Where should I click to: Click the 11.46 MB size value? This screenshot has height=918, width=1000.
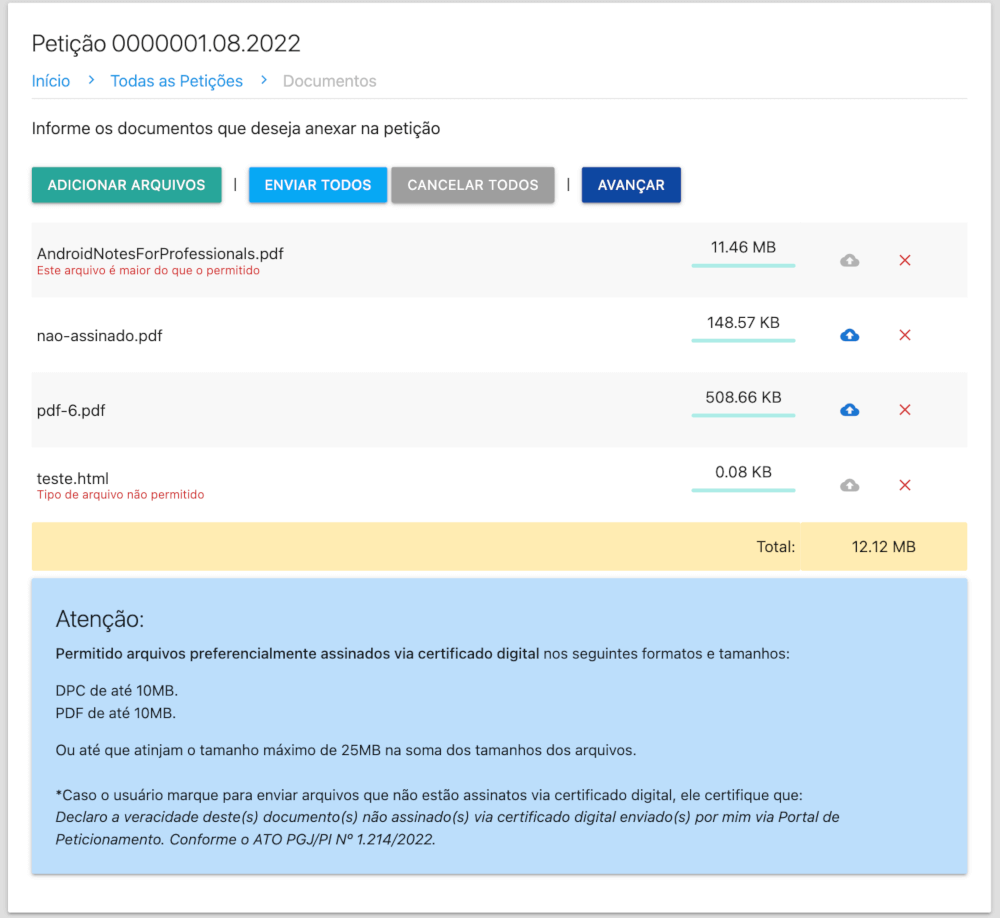(x=743, y=247)
